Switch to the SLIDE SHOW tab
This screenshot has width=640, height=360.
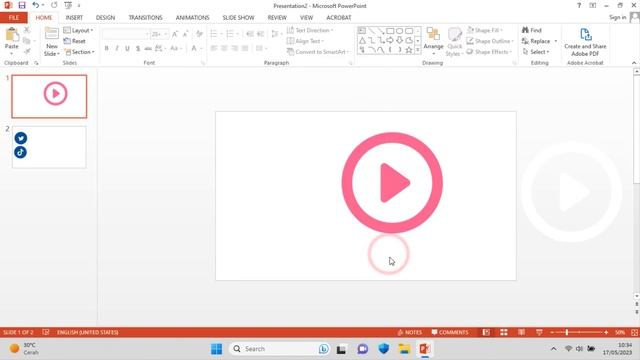click(x=238, y=18)
